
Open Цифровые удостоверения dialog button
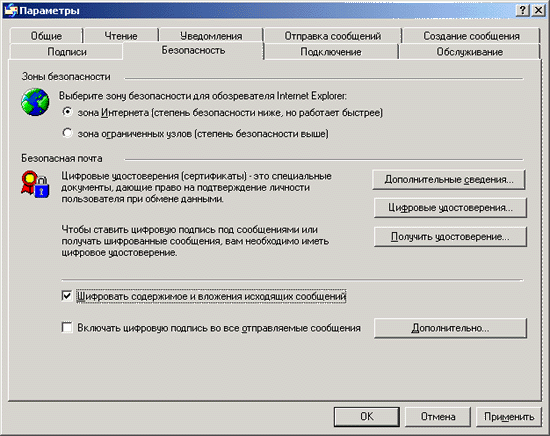coord(450,208)
